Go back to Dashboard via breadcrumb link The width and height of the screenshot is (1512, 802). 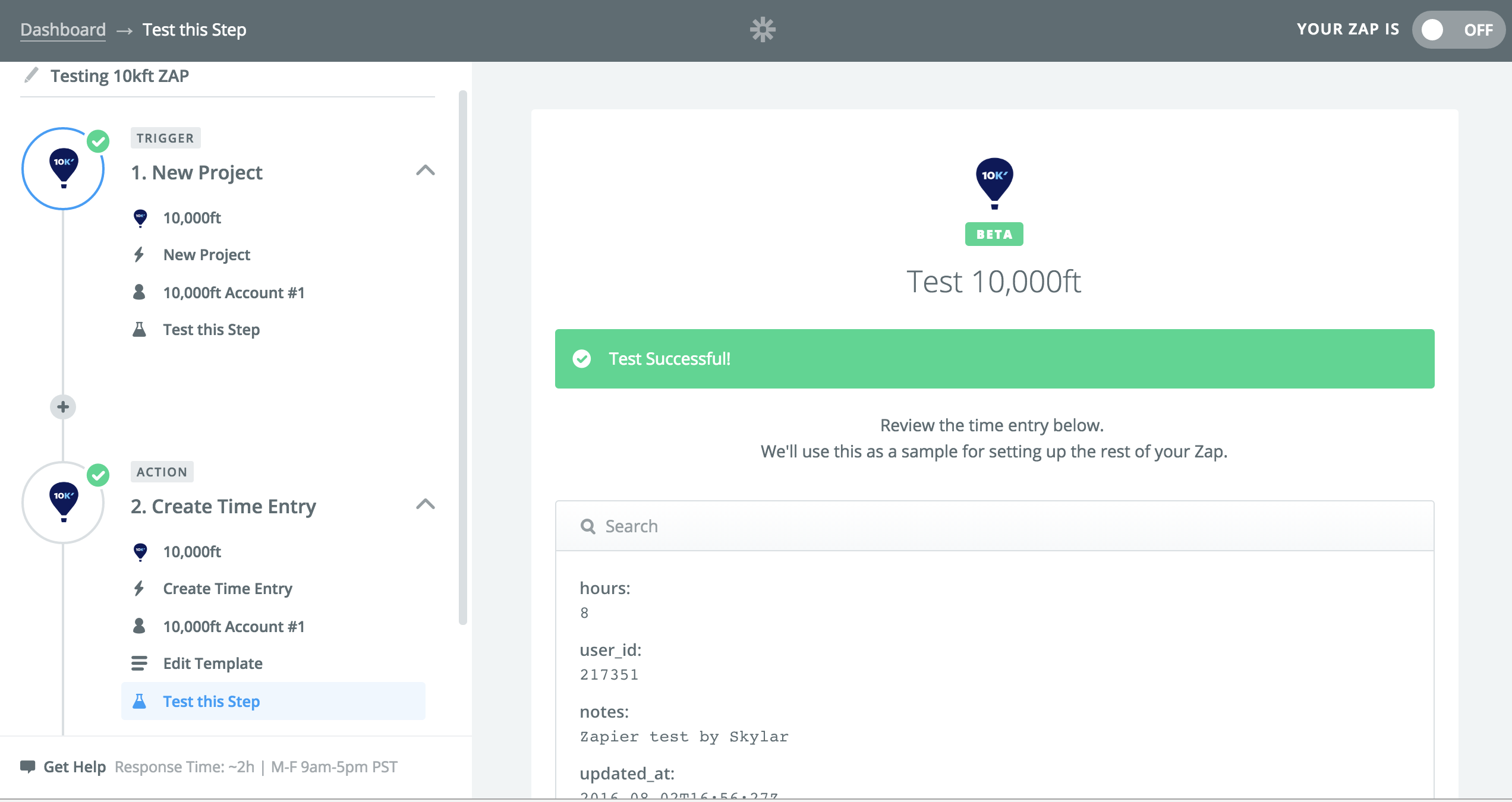click(x=63, y=30)
